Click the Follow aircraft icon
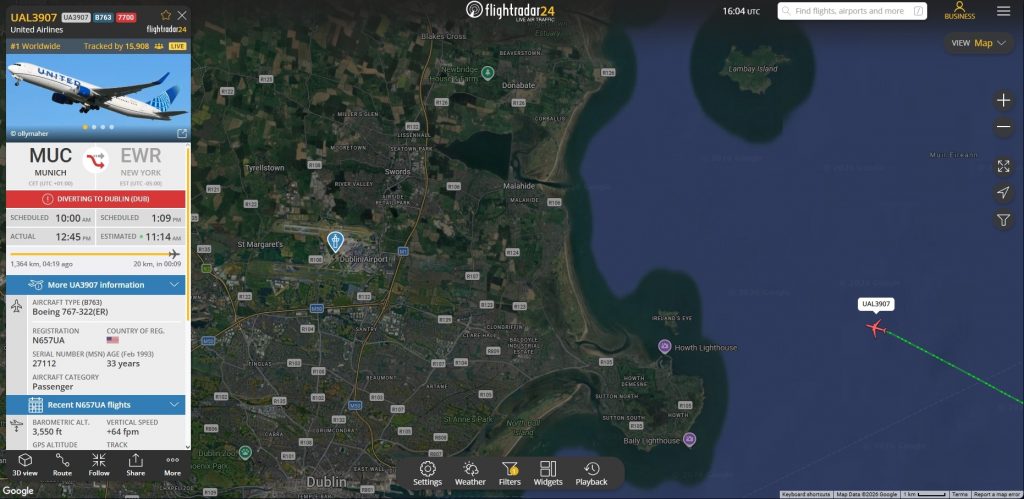This screenshot has height=499, width=1024. [x=98, y=464]
